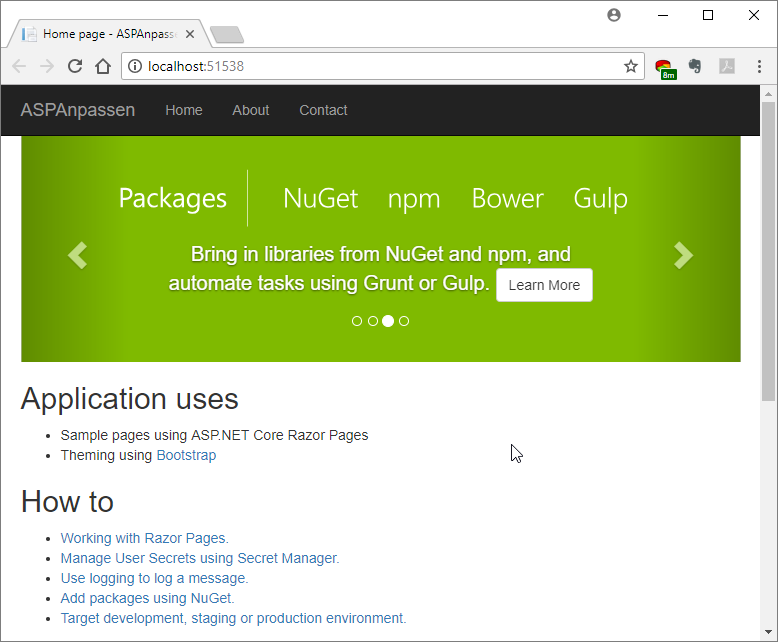Select the second carousel indicator dot
The width and height of the screenshot is (778, 642).
[372, 321]
